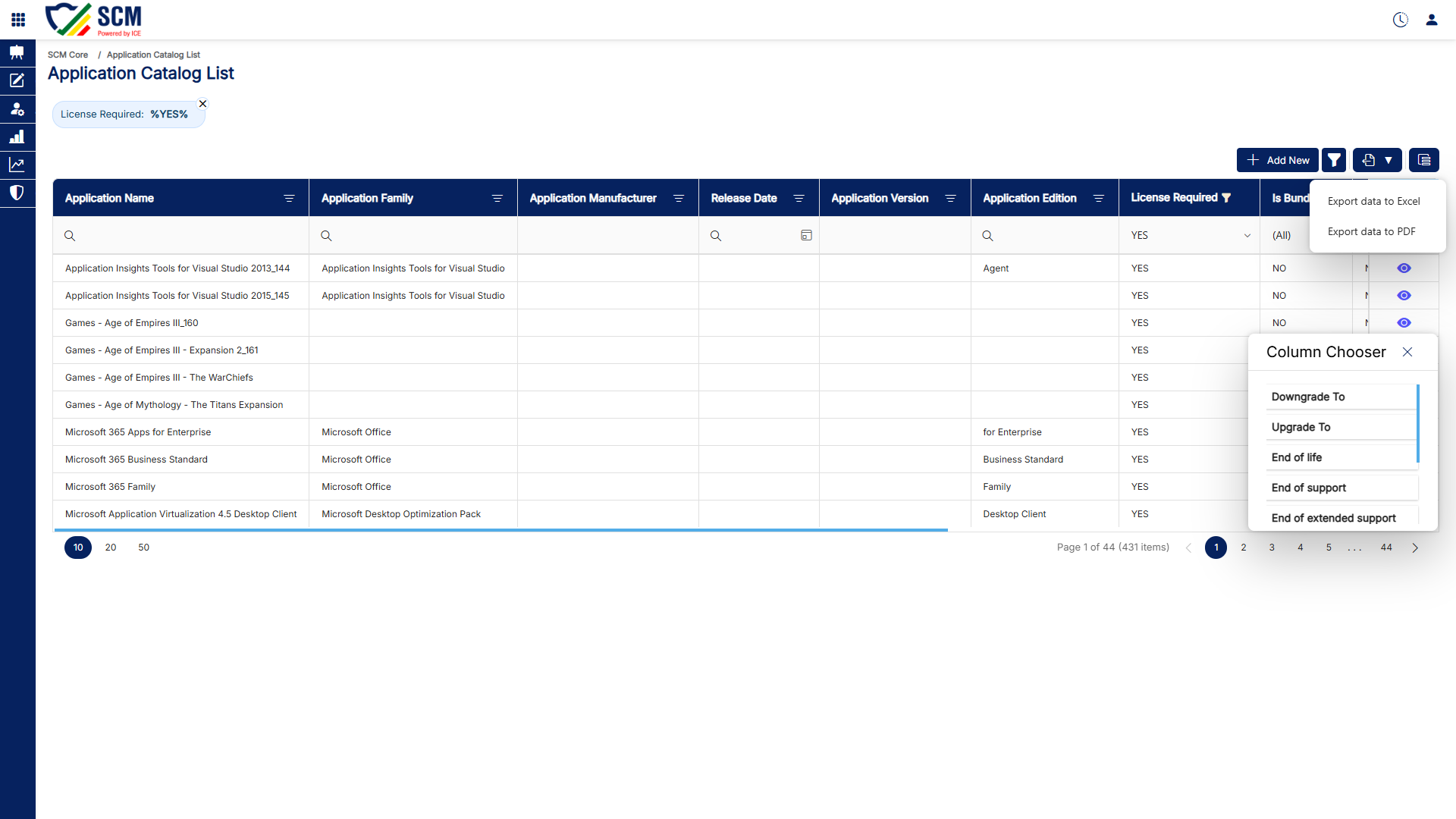Choose Export data to Excel
The height and width of the screenshot is (819, 1456).
(x=1373, y=201)
